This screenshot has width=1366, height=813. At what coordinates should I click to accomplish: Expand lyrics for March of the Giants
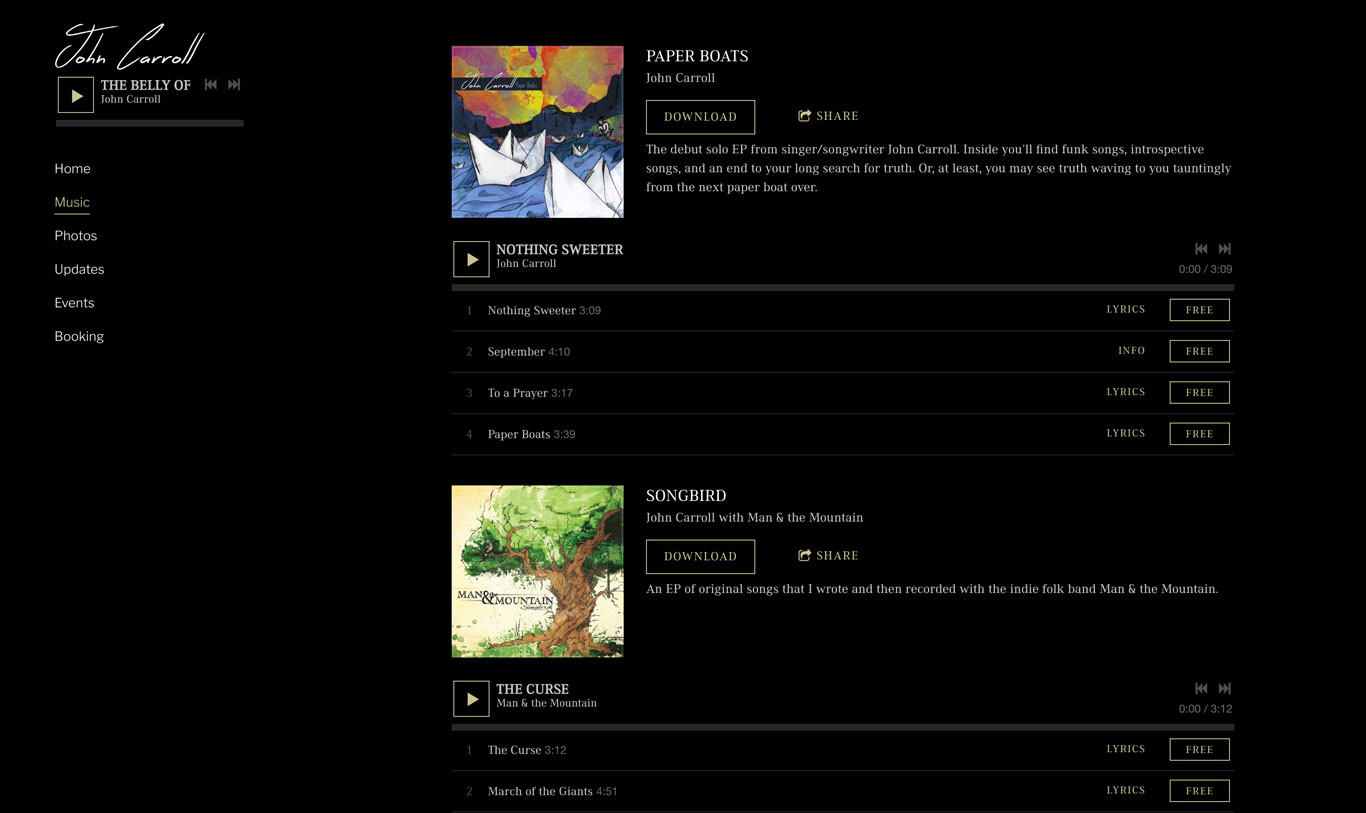click(1126, 791)
